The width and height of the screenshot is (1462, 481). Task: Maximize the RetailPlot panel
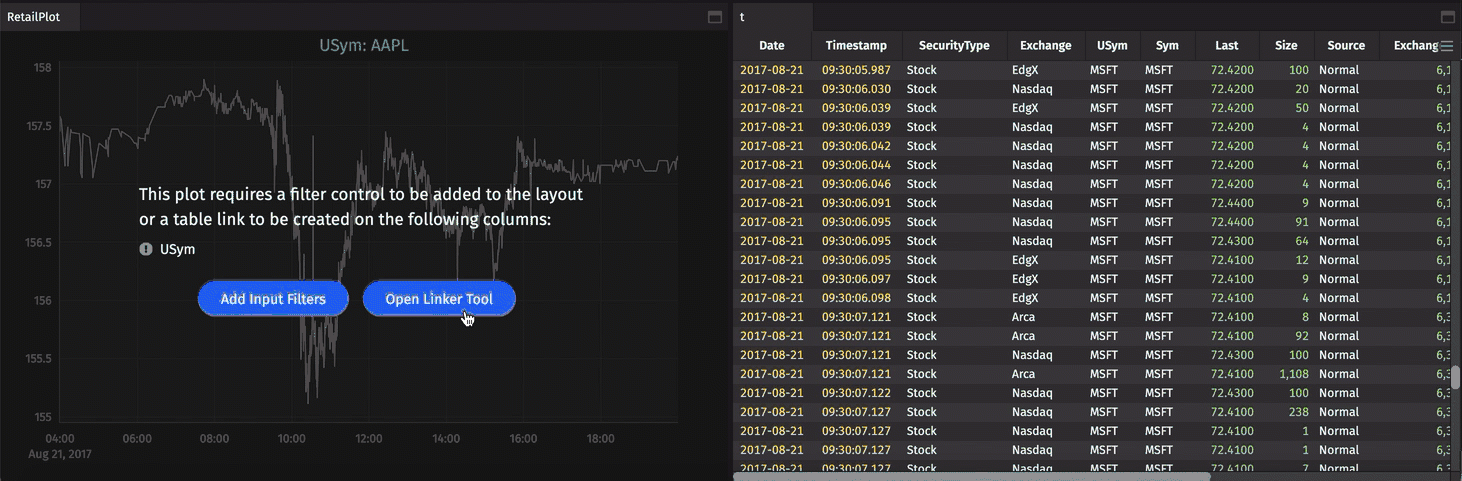714,17
